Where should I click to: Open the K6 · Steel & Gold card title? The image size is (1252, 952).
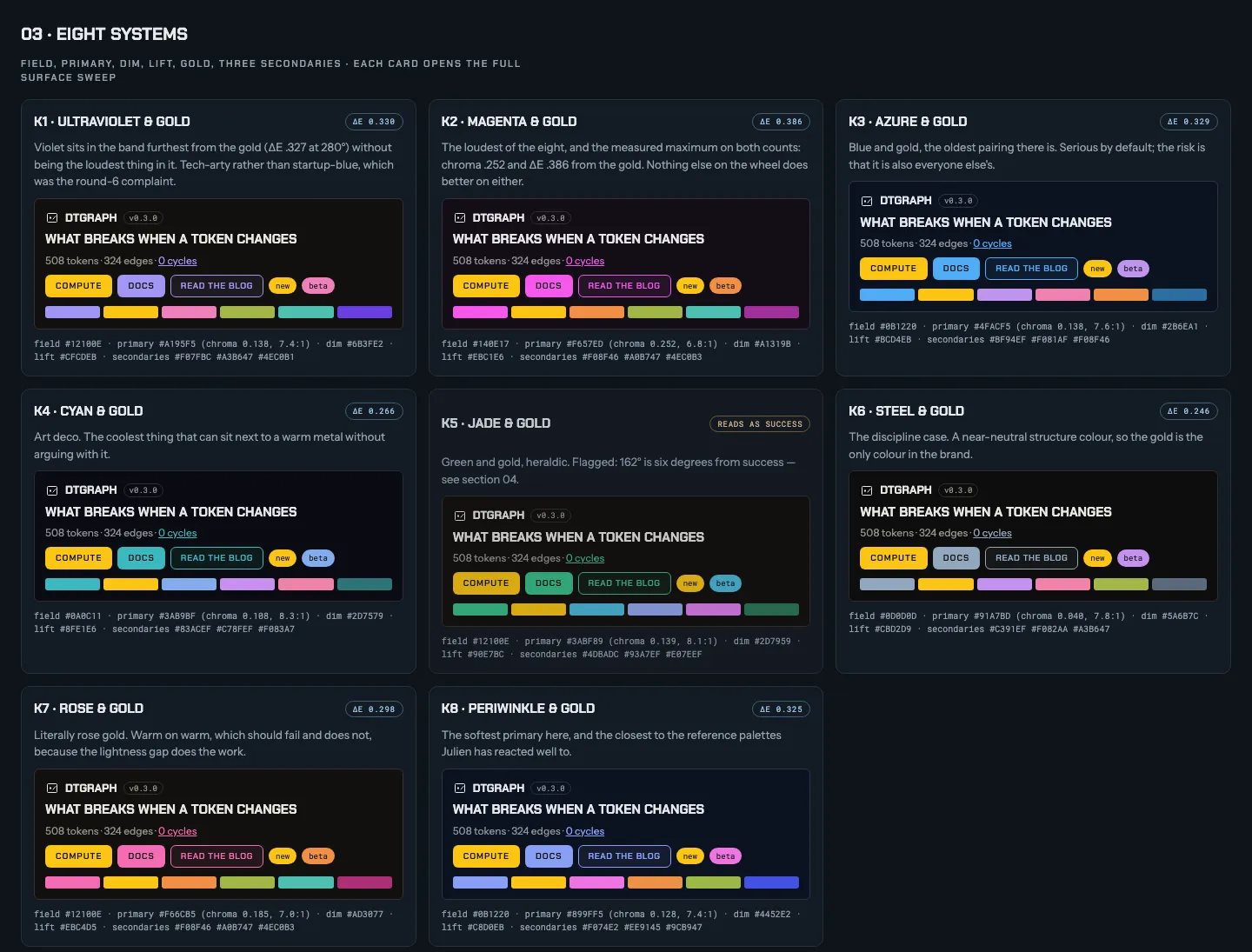pos(906,411)
